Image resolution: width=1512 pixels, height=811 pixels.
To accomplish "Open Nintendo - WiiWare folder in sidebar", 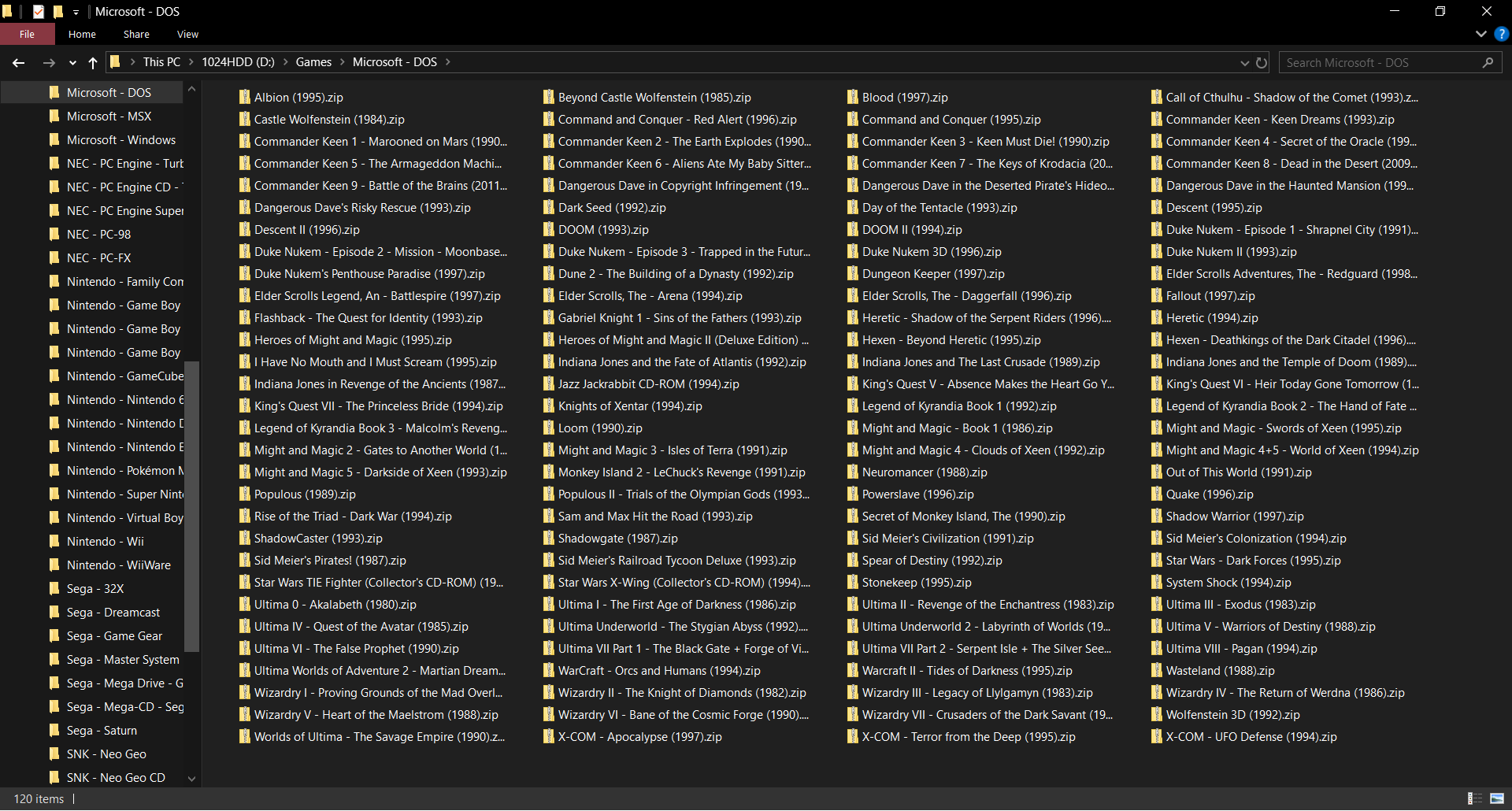I will point(119,565).
